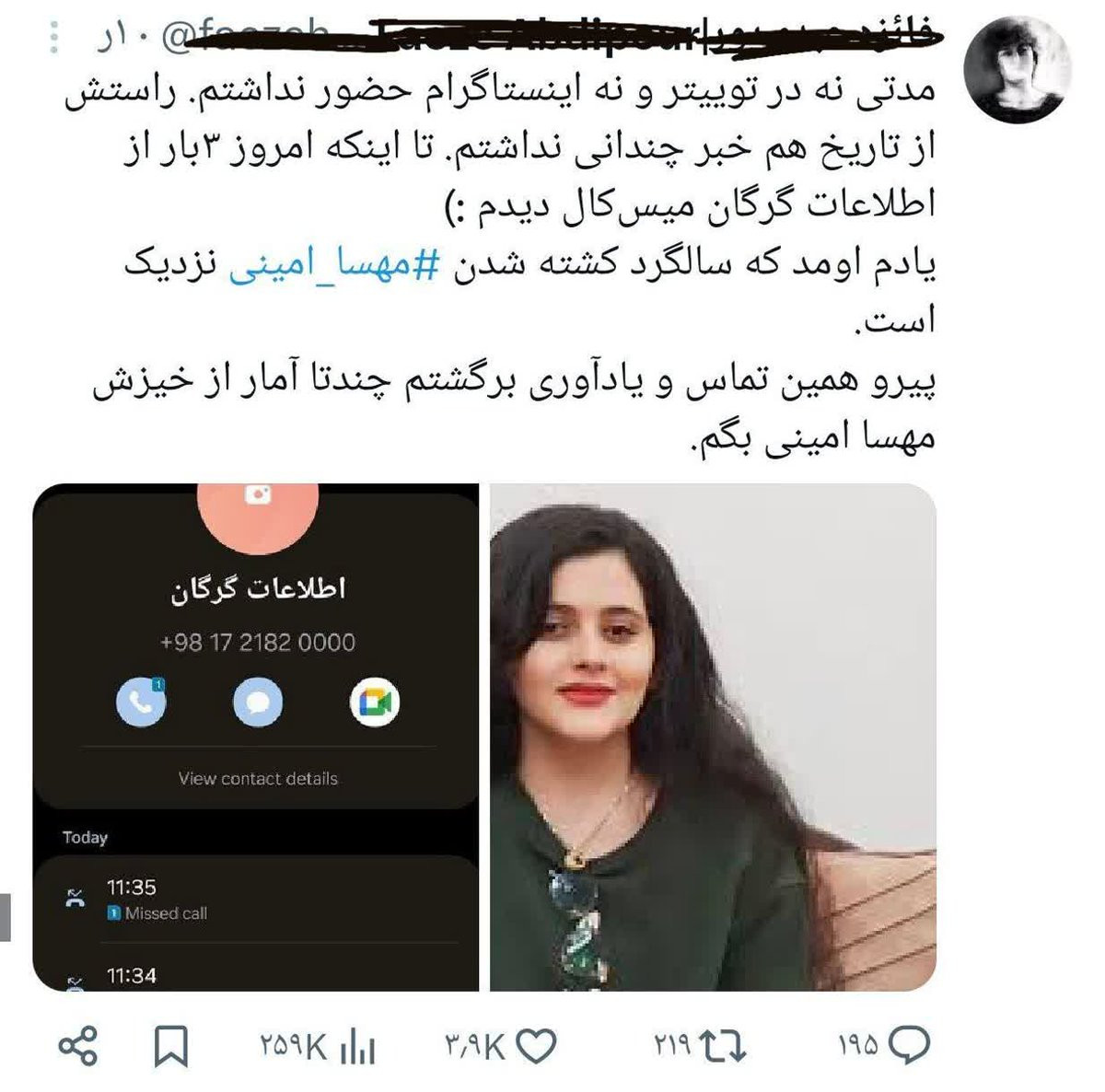Tap the message bubble icon in contact card
The height and width of the screenshot is (1092, 1105).
(x=258, y=703)
